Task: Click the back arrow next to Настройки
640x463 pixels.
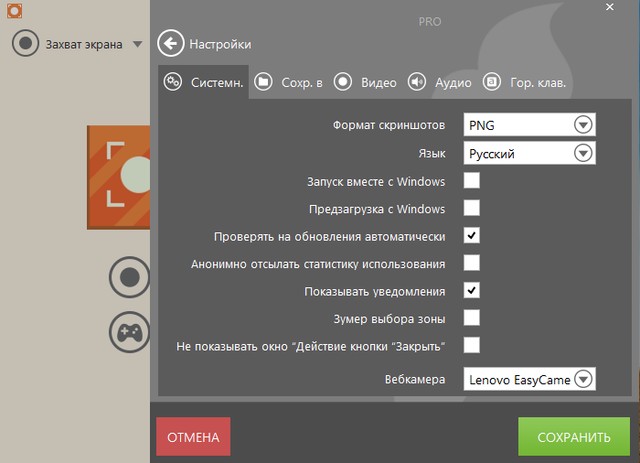Action: [x=172, y=44]
